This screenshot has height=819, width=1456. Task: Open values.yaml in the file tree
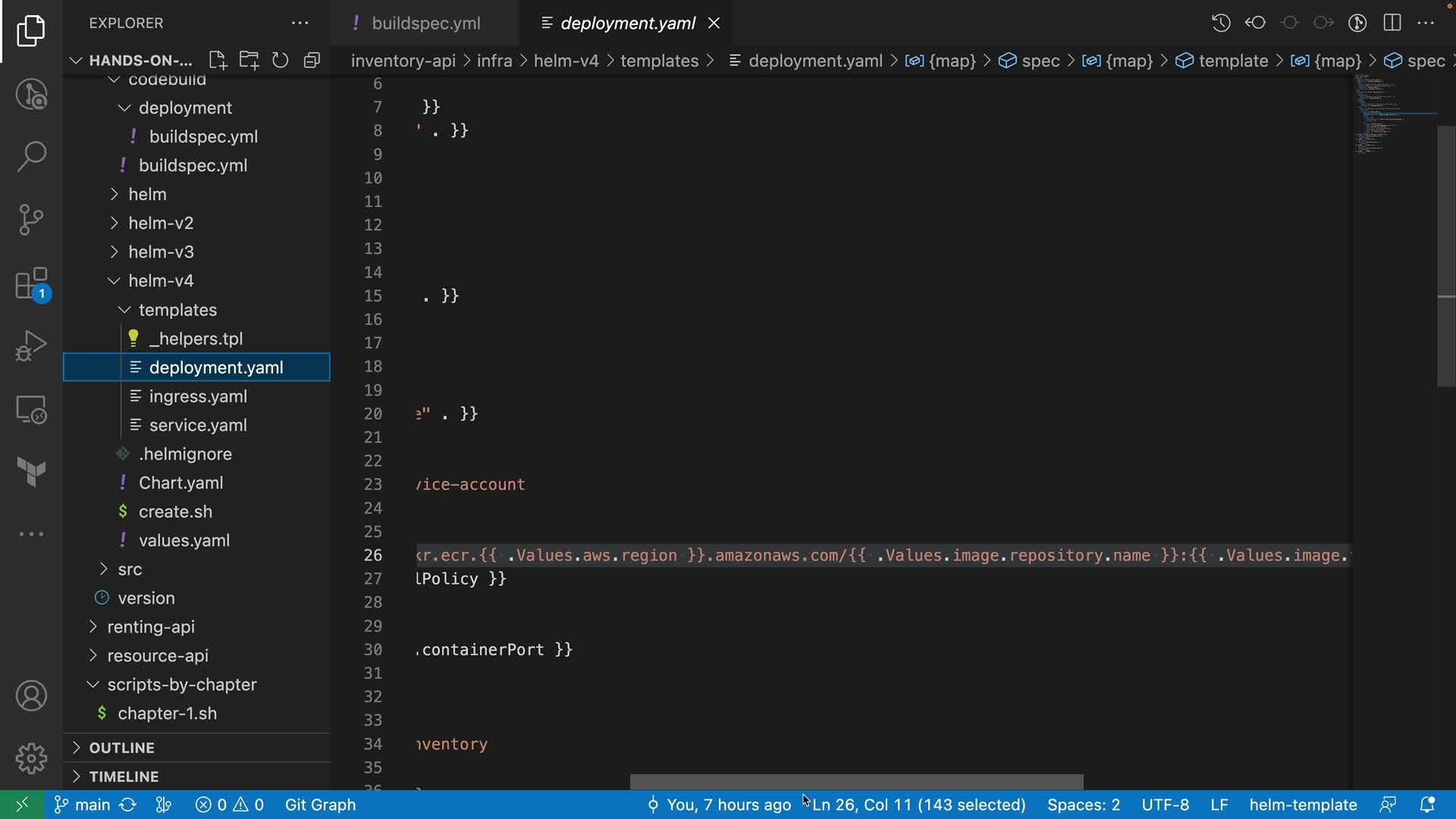tap(184, 541)
